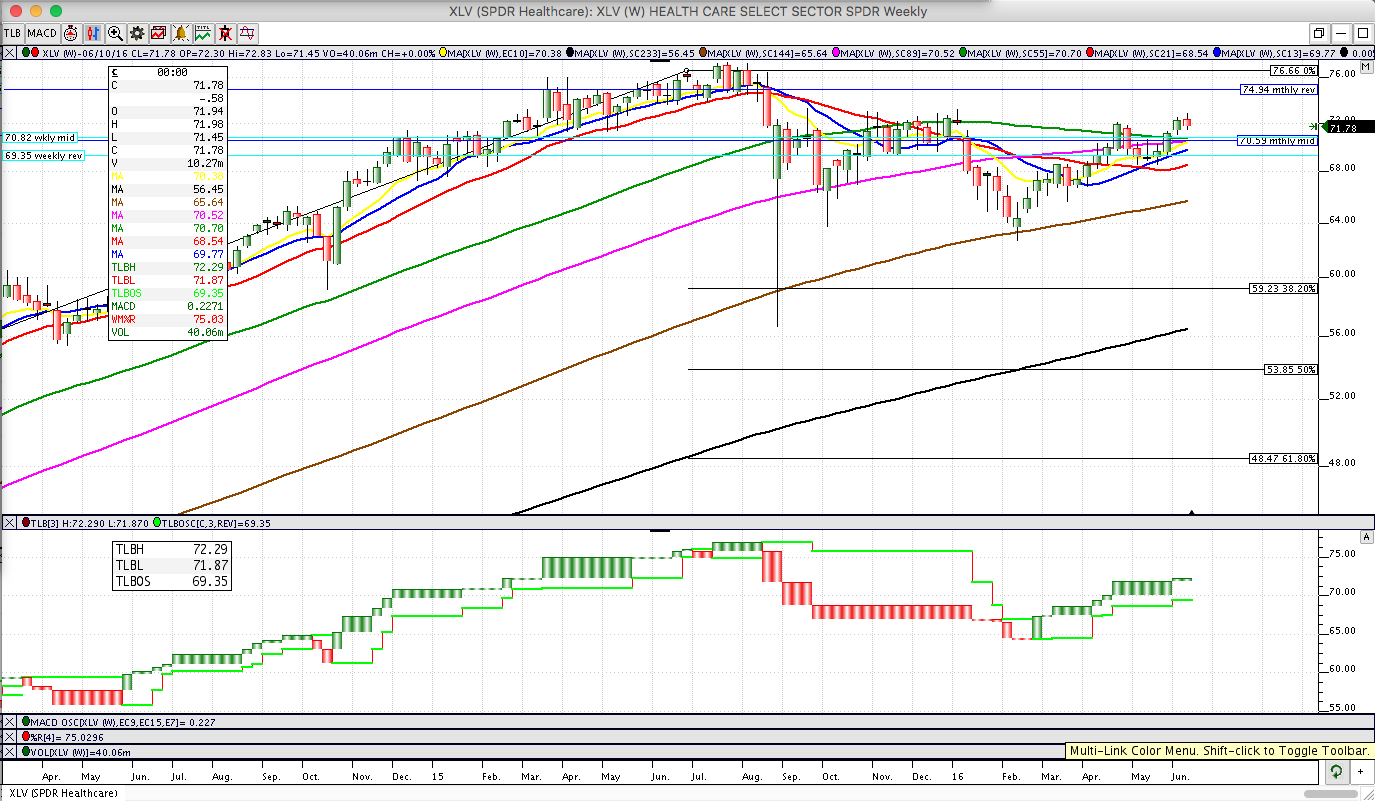Click MACD 0.2271 row in data window
Image resolution: width=1375 pixels, height=801 pixels.
pyautogui.click(x=167, y=306)
